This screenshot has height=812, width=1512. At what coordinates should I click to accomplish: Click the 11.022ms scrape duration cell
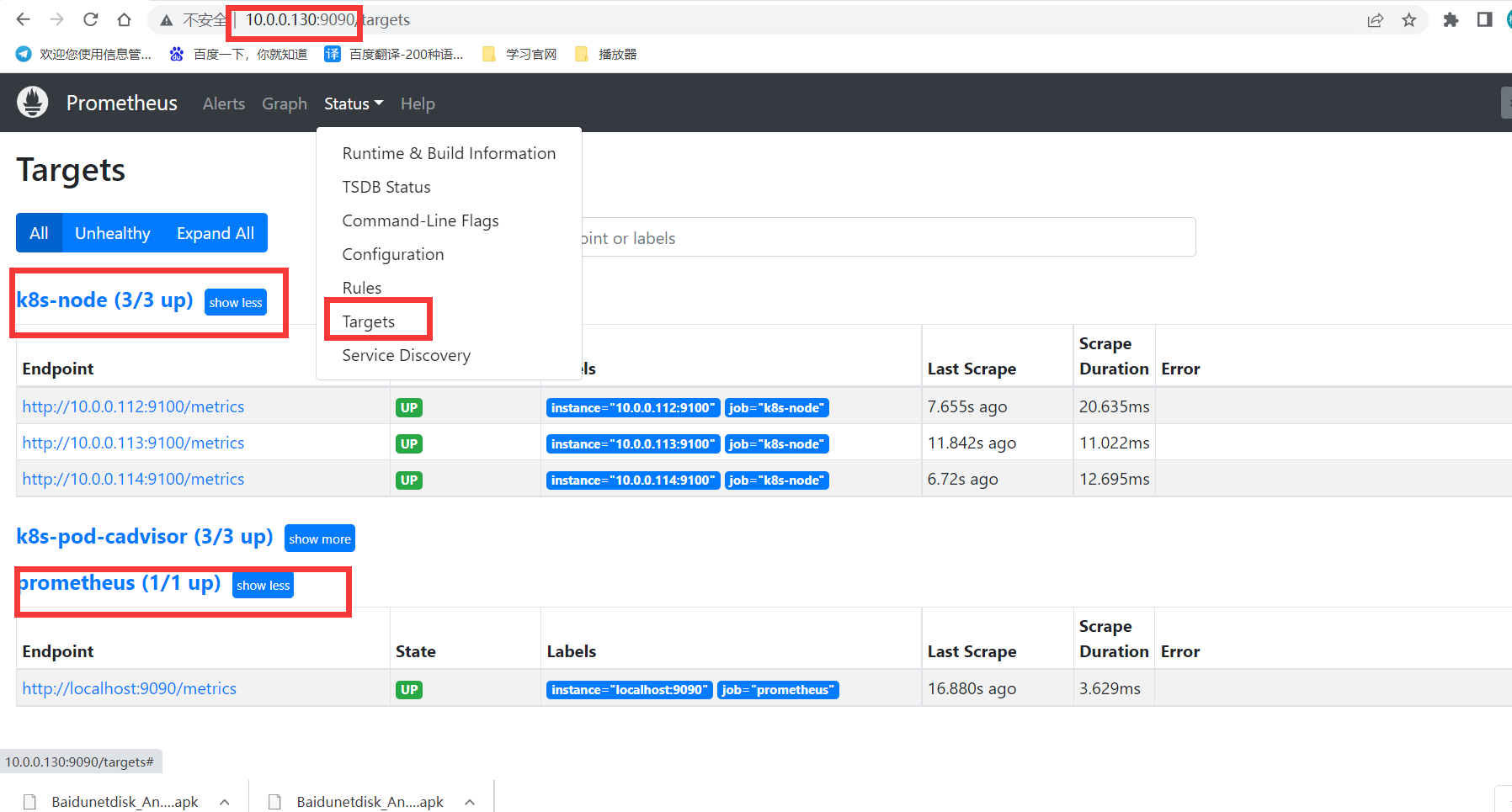tap(1115, 443)
